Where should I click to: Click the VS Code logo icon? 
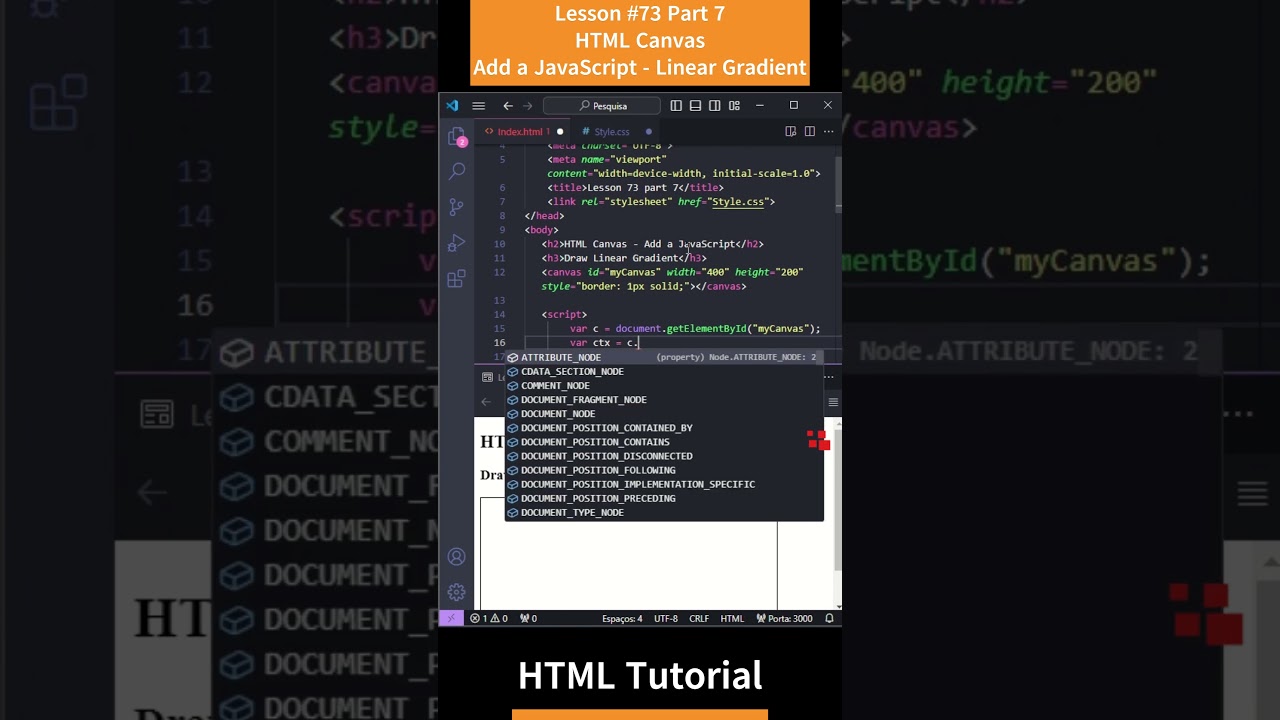pos(452,105)
